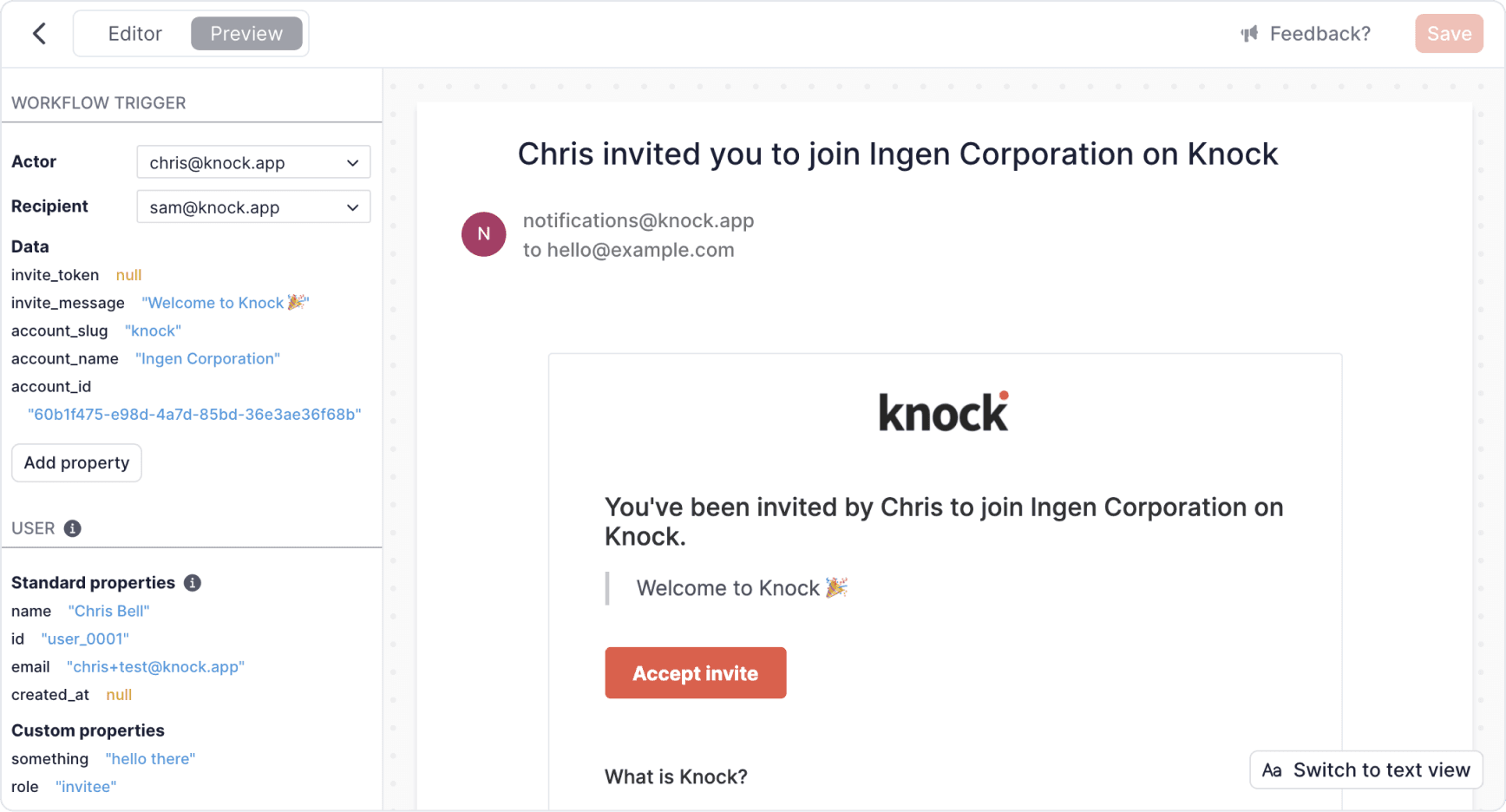The image size is (1506, 812).
Task: Expand the Recipient dropdown
Action: 253,207
